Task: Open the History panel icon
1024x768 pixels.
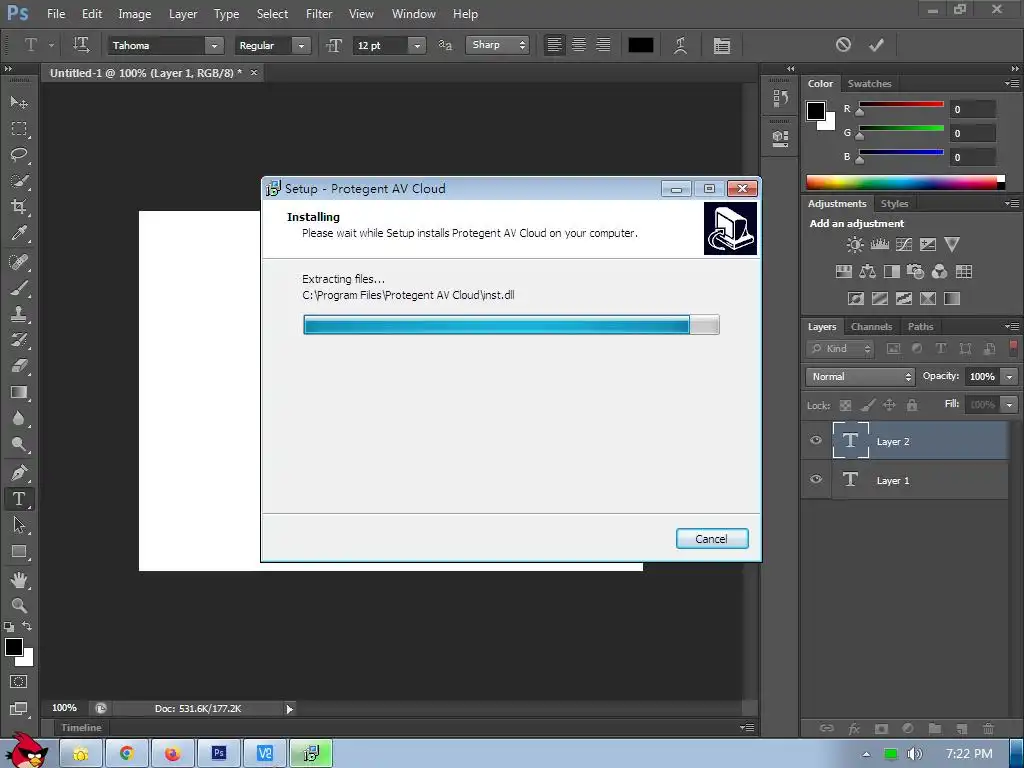Action: [780, 99]
